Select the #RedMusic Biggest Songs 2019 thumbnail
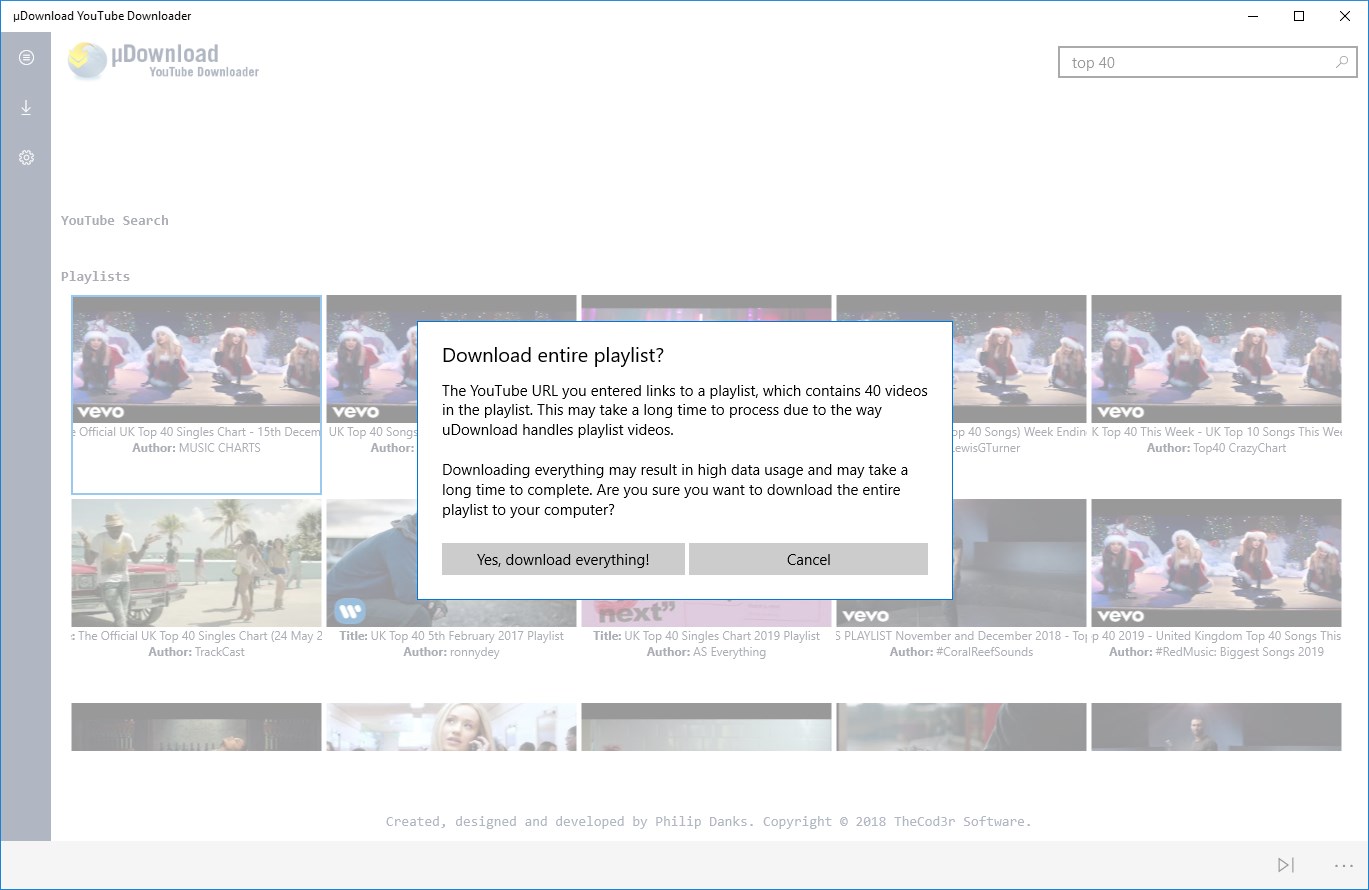 1216,563
